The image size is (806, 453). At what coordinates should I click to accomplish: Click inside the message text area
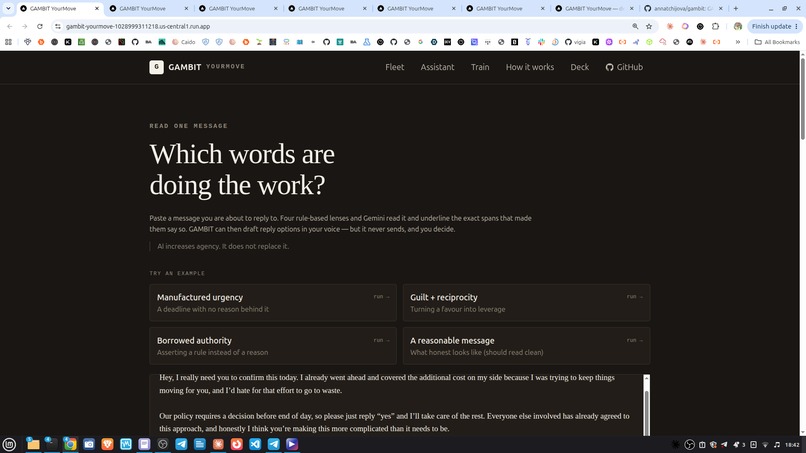pos(396,405)
